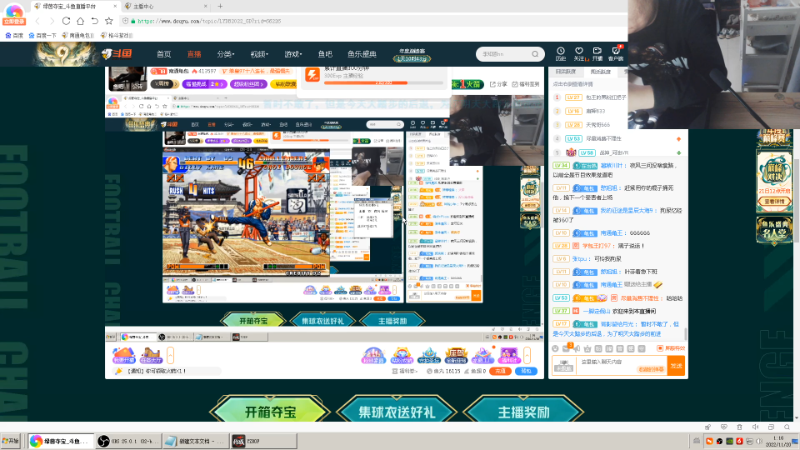Click the orange recharge button under the gift bar
The height and width of the screenshot is (450, 800).
[x=500, y=371]
